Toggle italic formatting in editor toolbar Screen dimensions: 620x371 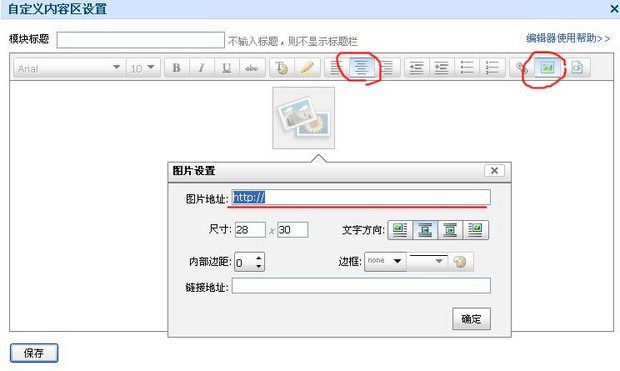(201, 68)
